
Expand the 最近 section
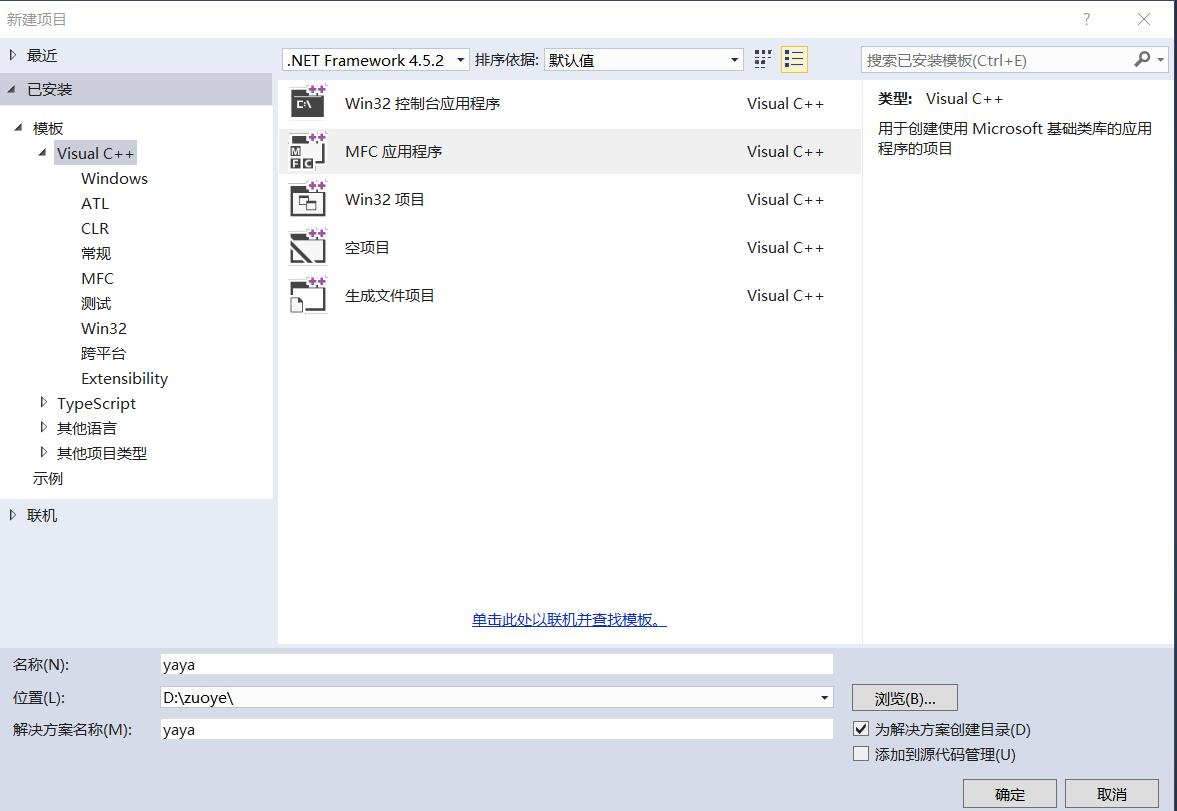(13, 55)
